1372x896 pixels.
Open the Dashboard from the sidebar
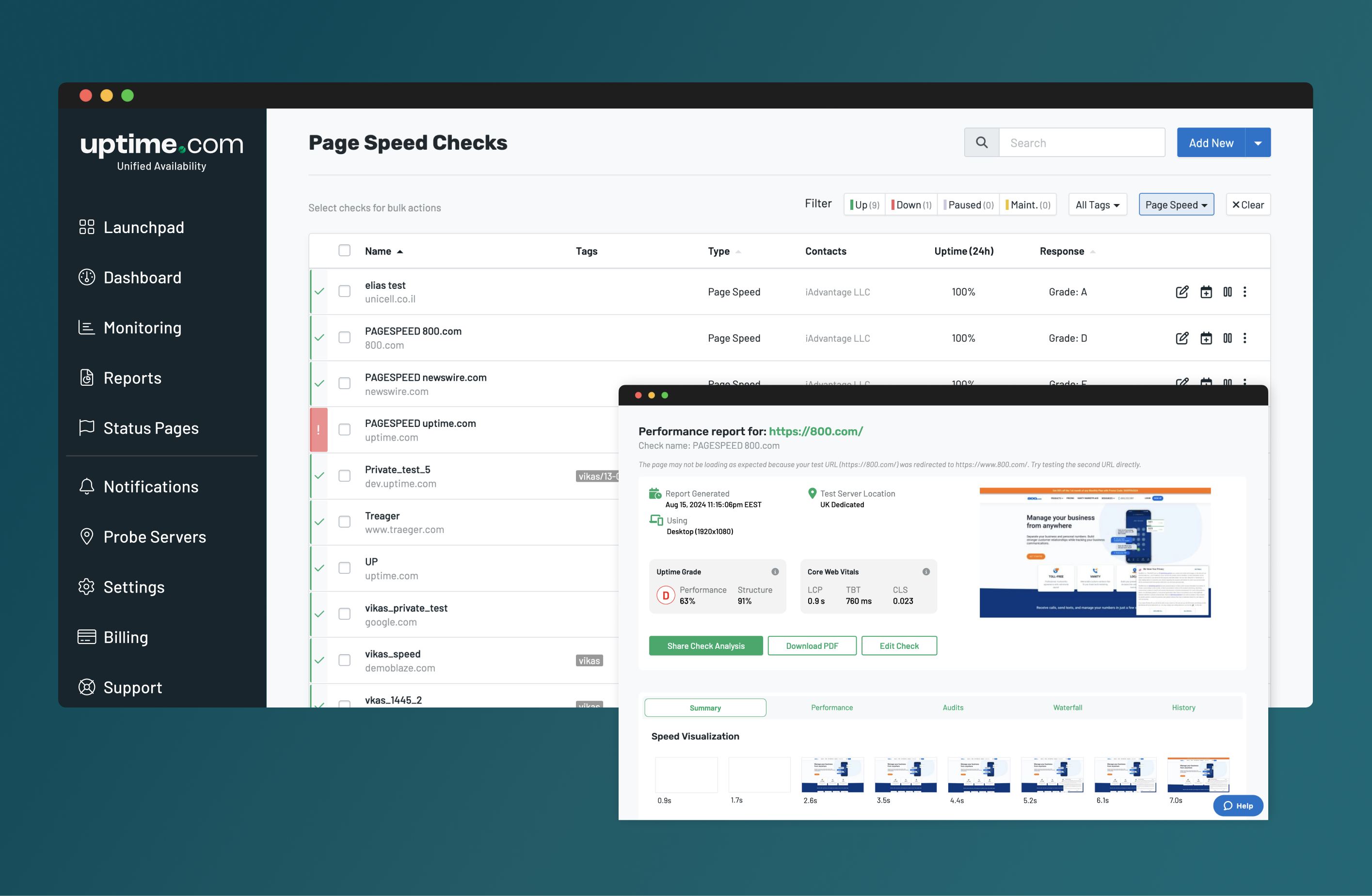coord(142,277)
